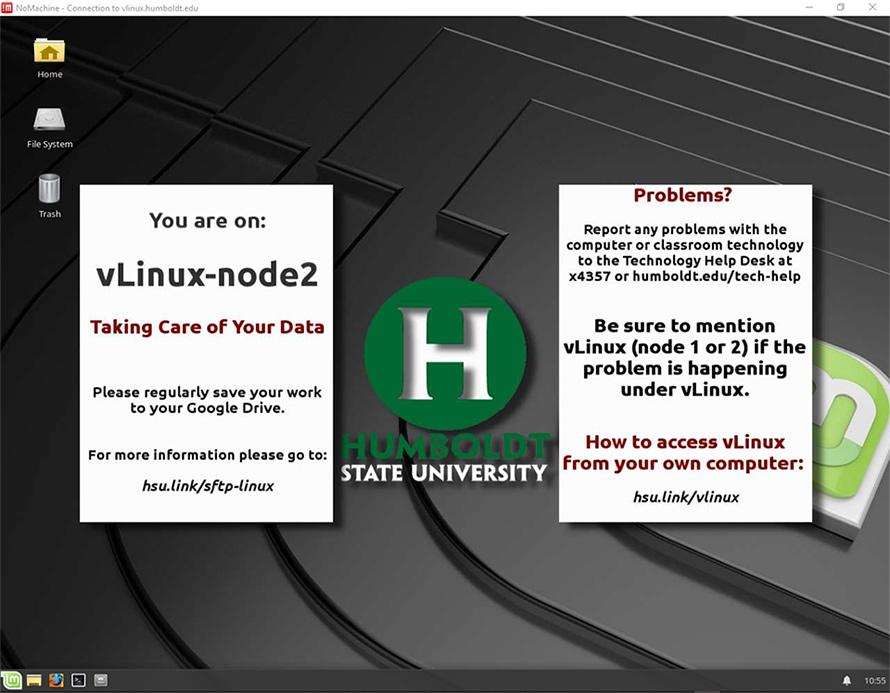Click the 'You are on:' text

(208, 220)
